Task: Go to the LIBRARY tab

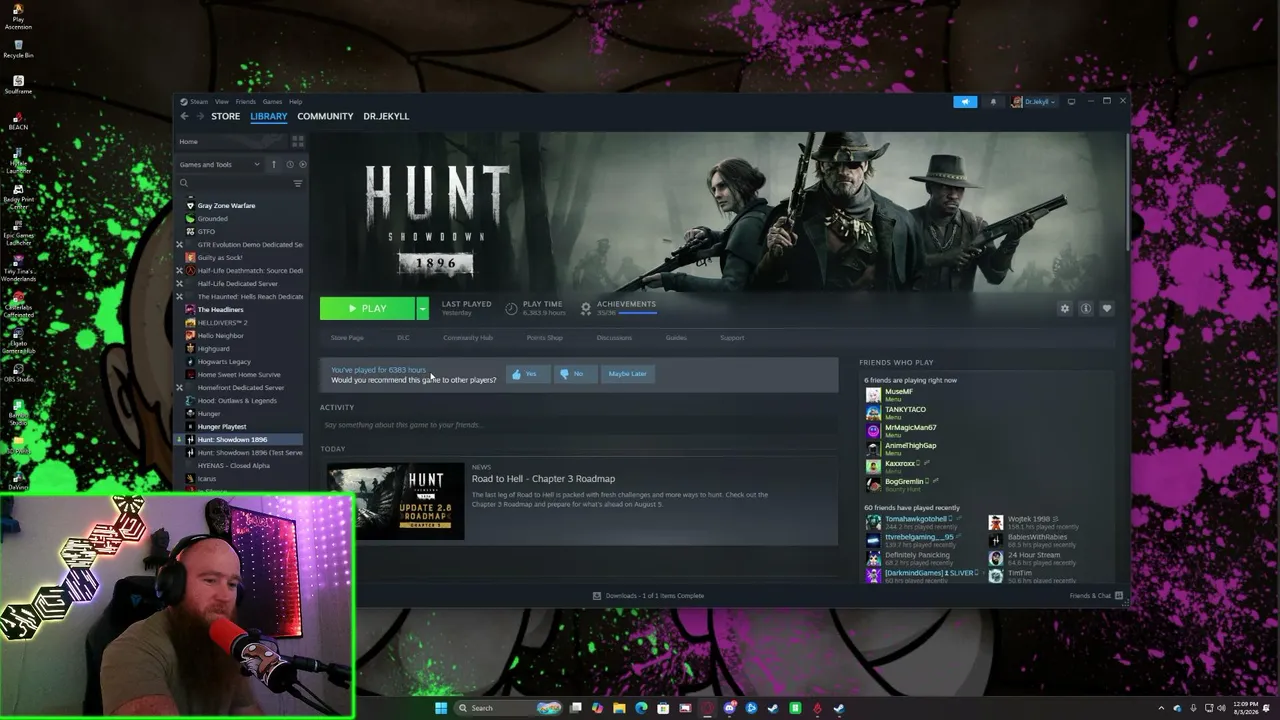Action: 269,116
